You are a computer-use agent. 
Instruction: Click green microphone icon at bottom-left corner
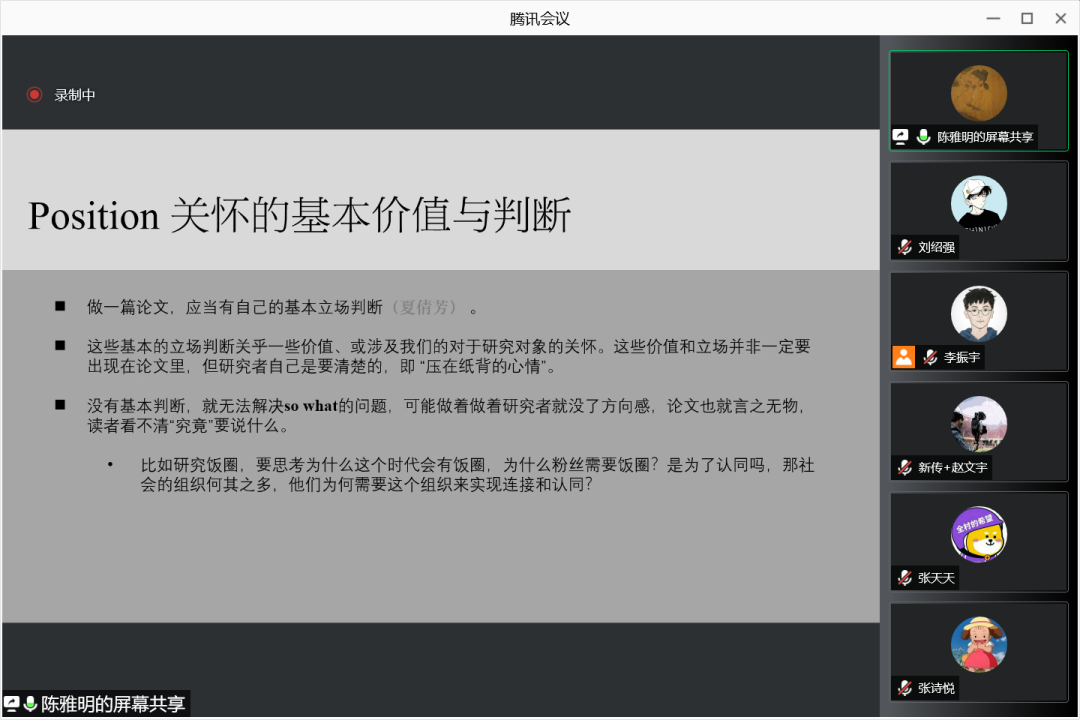(x=30, y=704)
